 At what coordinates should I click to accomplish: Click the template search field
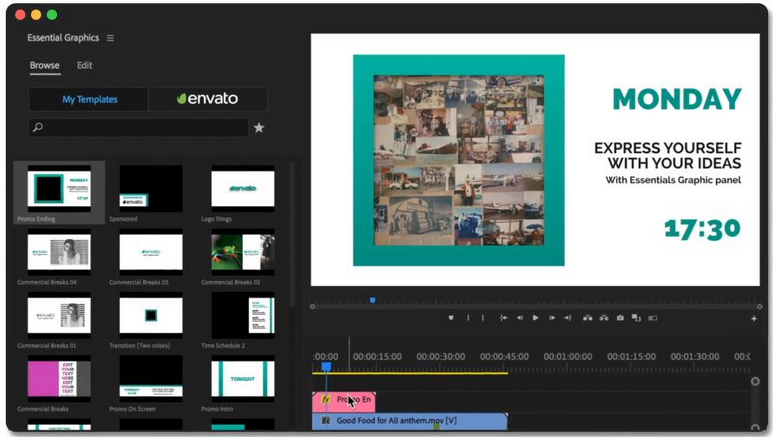140,128
